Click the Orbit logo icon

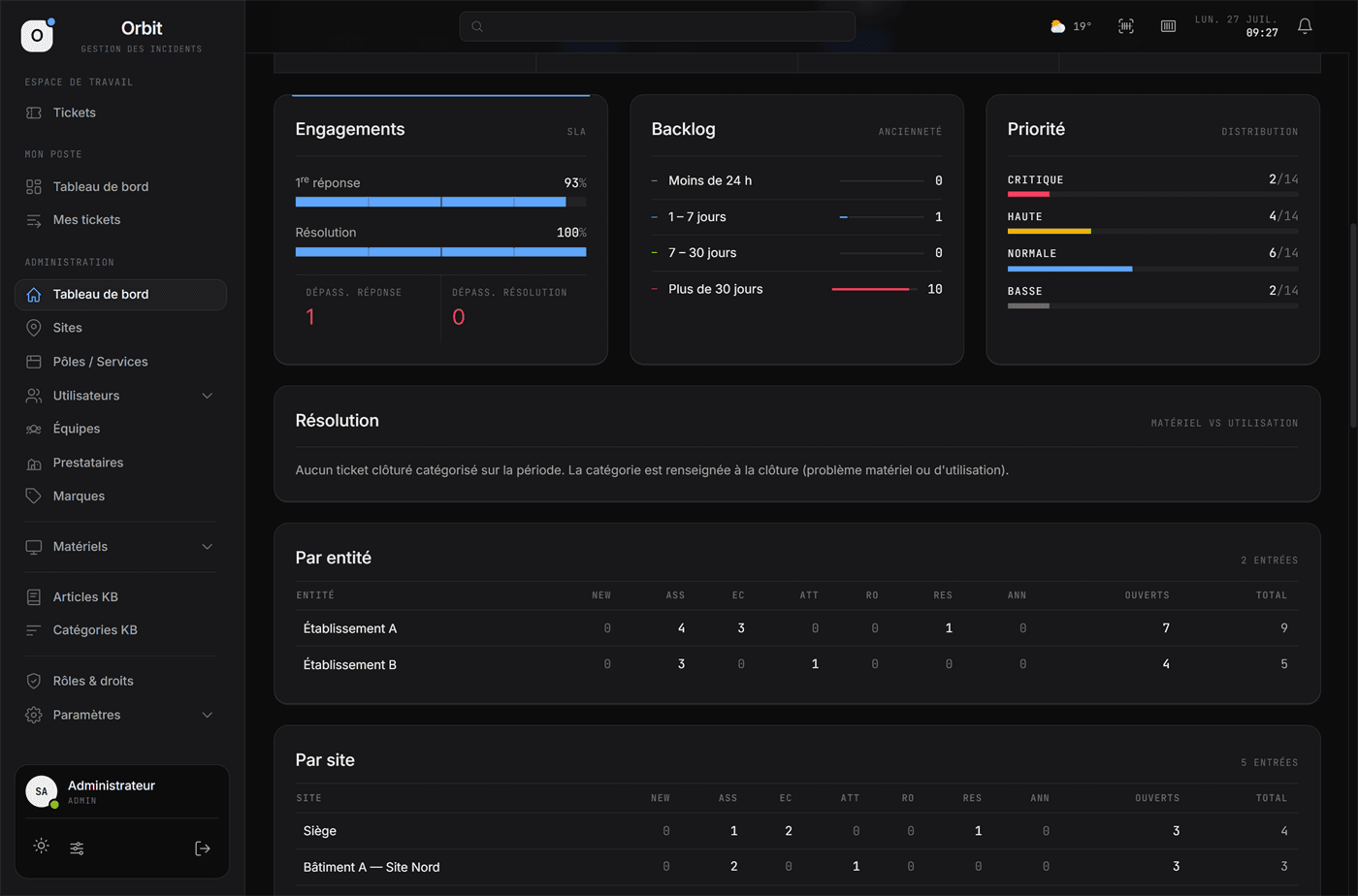tap(37, 36)
